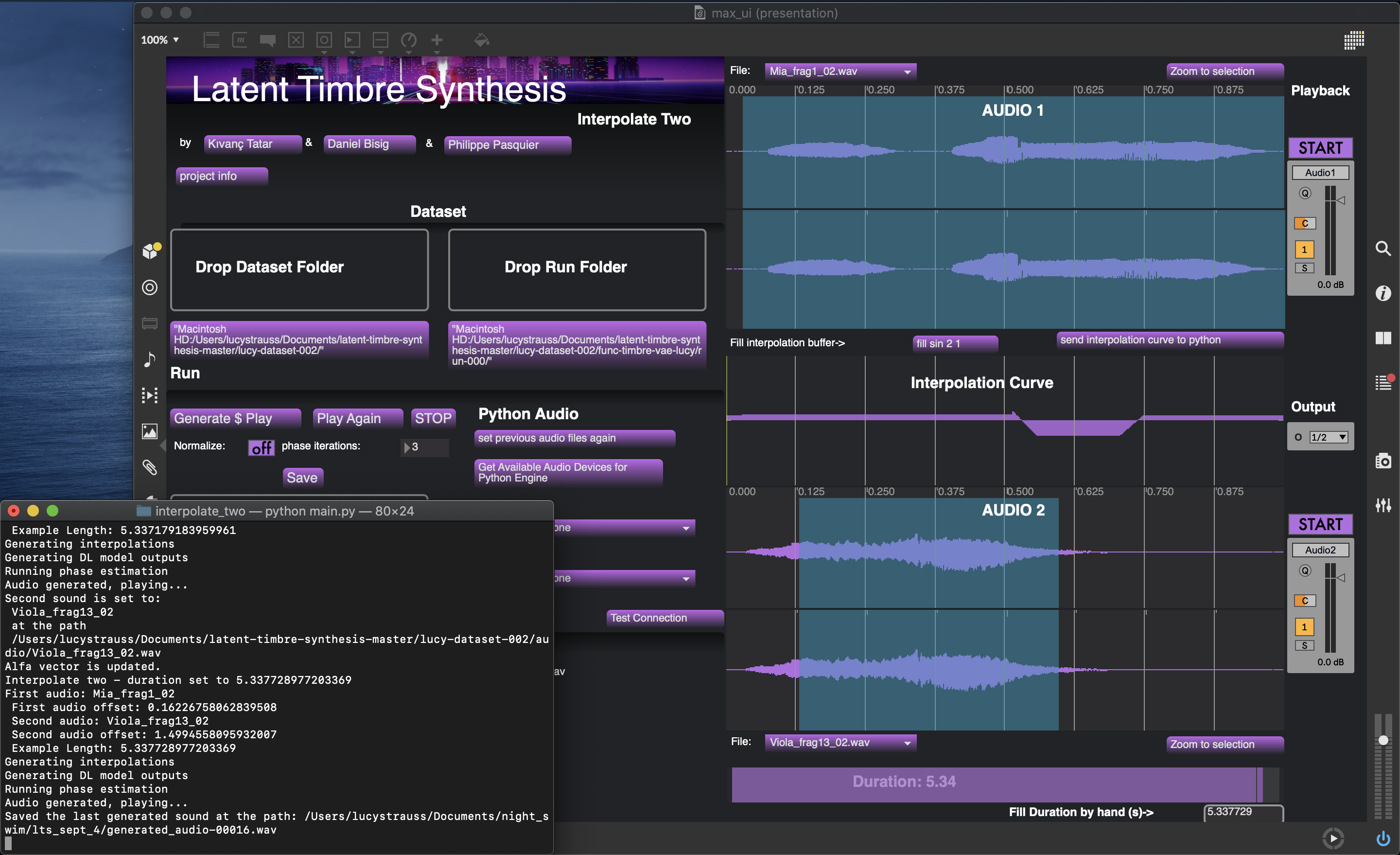Toggle Normalize off switch

(x=262, y=448)
